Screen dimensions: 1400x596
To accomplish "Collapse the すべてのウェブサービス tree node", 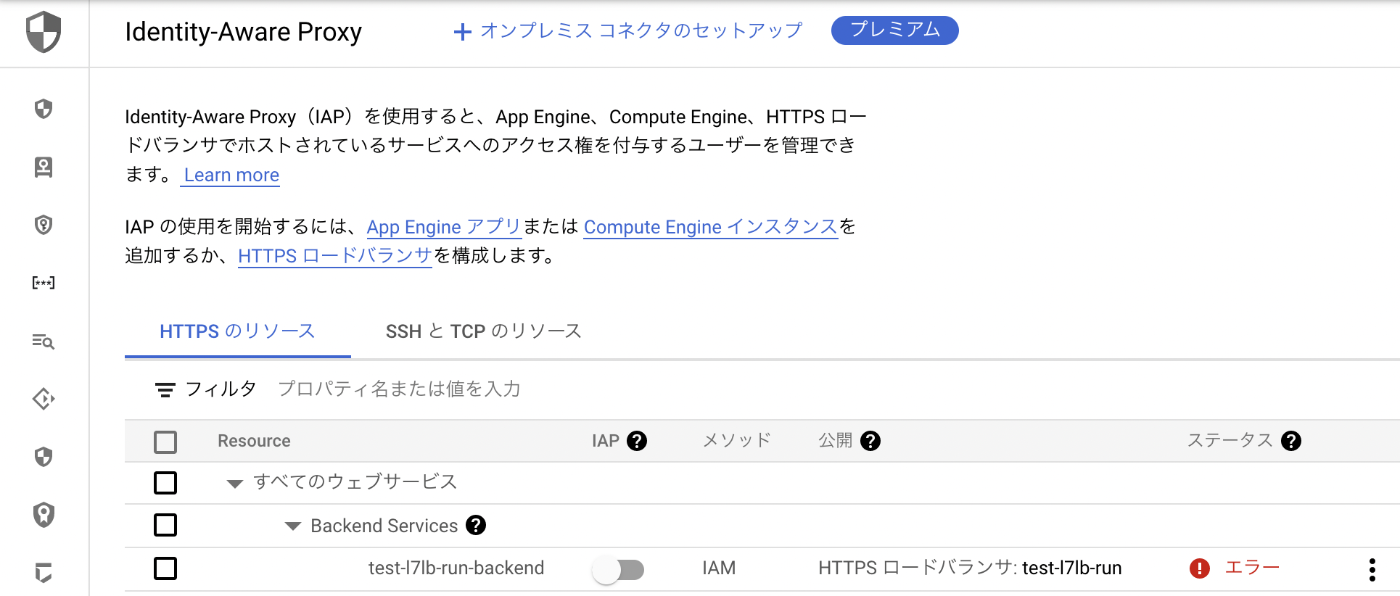I will [235, 484].
